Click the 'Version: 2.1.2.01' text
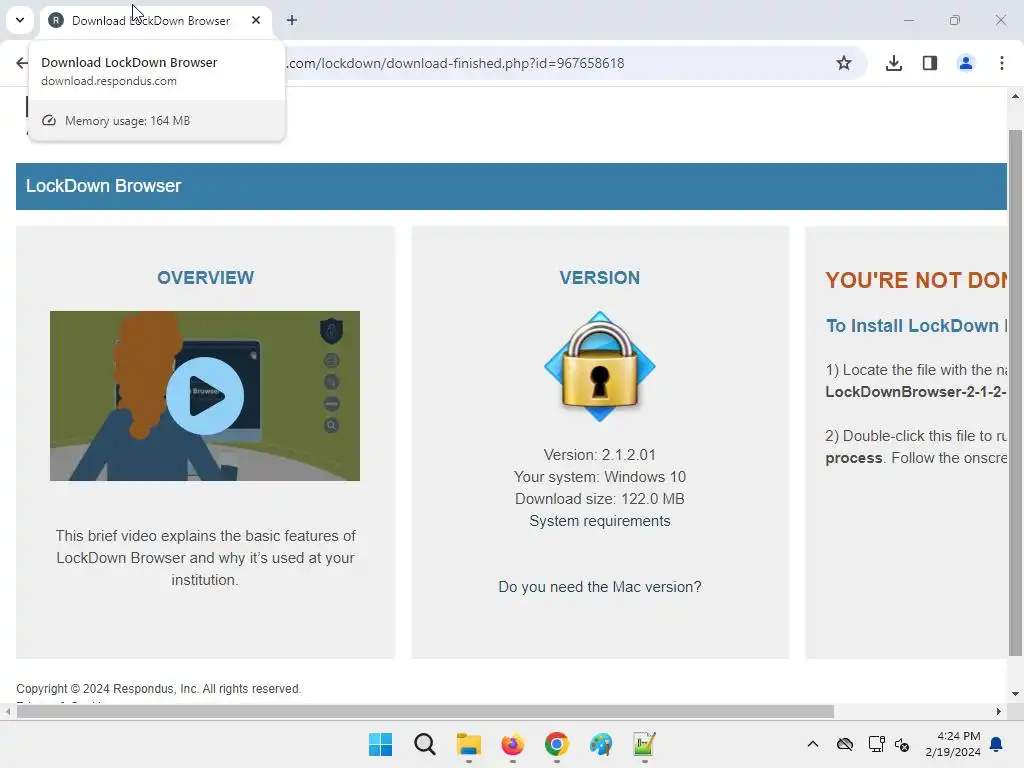Viewport: 1024px width, 768px height. click(600, 455)
